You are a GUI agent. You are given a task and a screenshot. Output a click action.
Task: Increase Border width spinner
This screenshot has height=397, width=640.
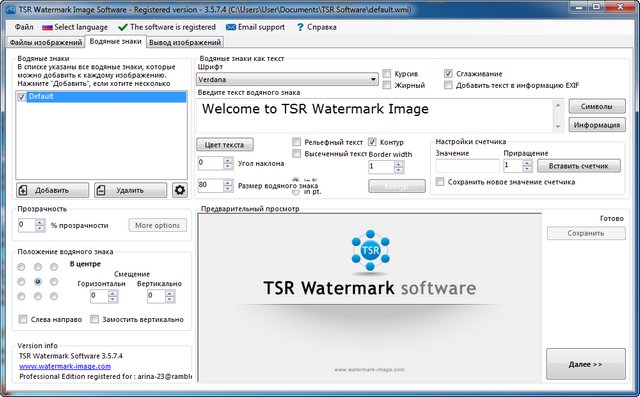399,164
